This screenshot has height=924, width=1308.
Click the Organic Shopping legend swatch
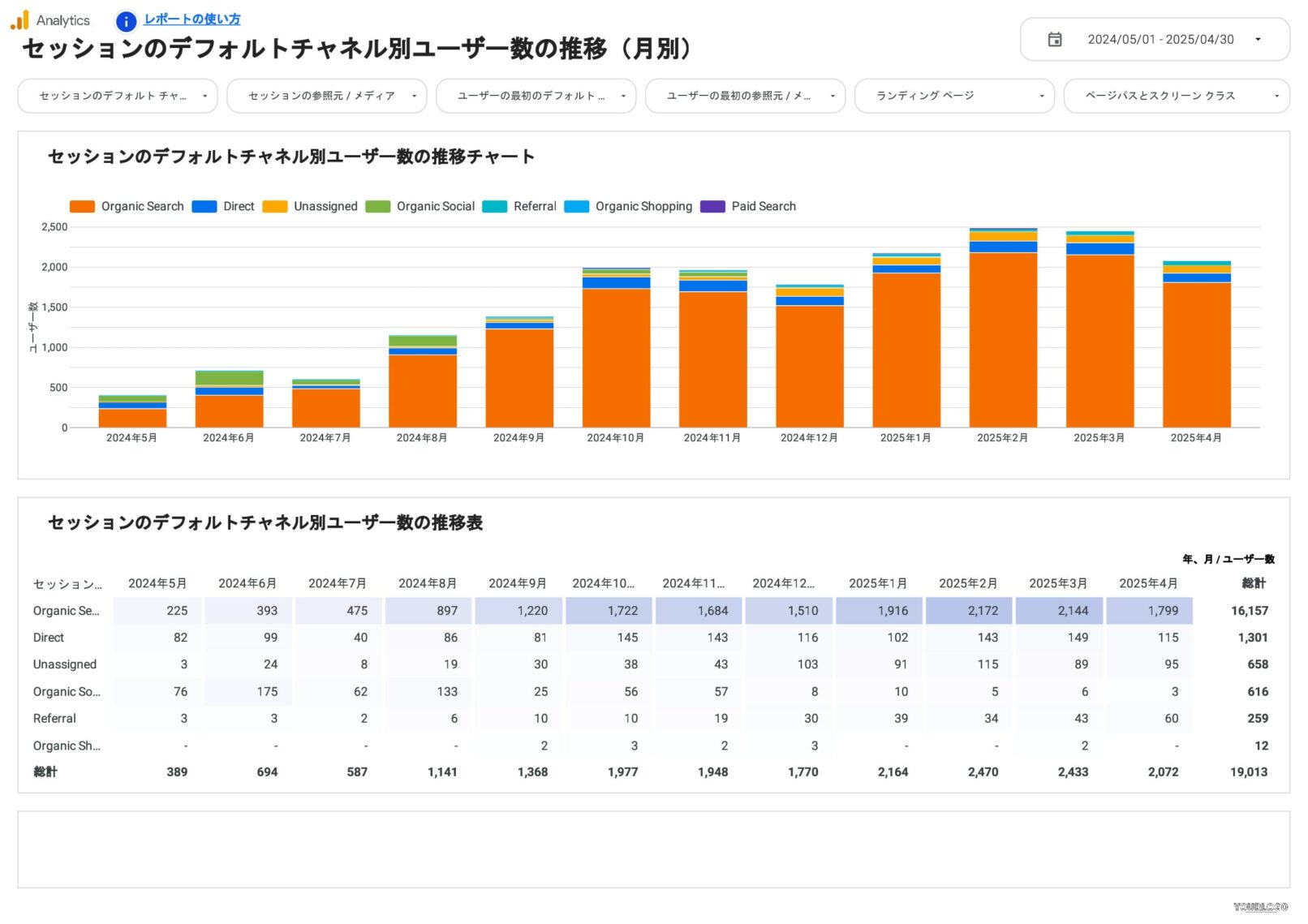pos(576,207)
